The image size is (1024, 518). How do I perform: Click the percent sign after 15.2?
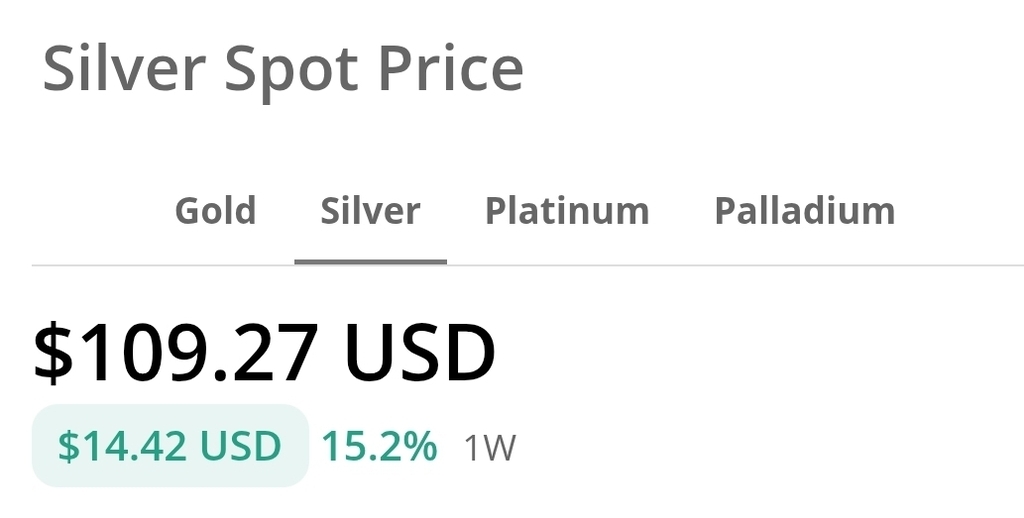coord(421,446)
